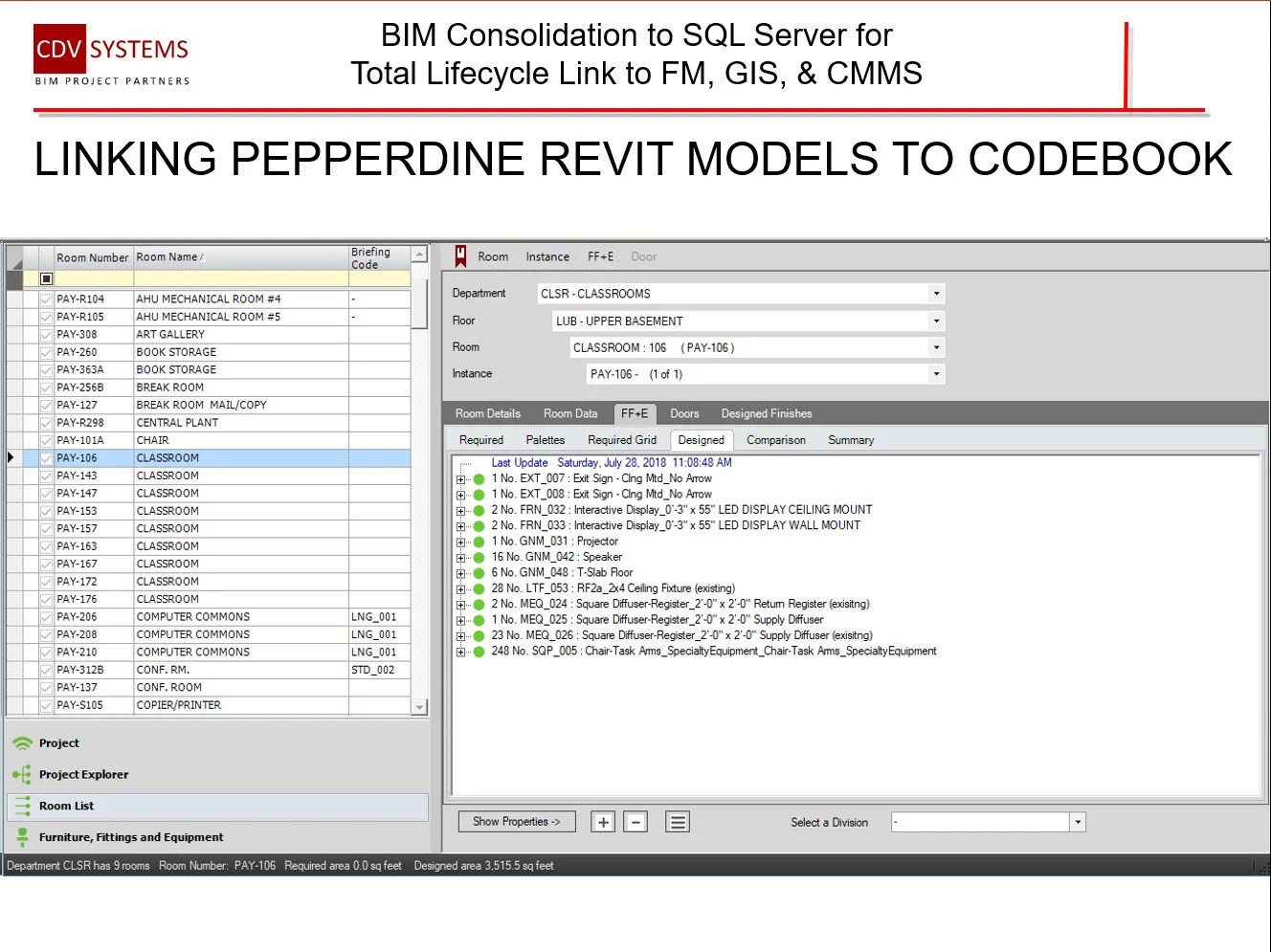Open the Select a Division dropdown
Viewport: 1271px width, 952px height.
tap(1078, 822)
